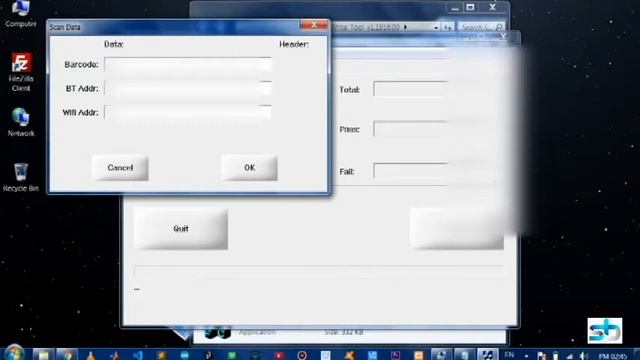This screenshot has width=640, height=360.
Task: Open Visual Studio Code taskbar icon
Action: click(x=138, y=355)
